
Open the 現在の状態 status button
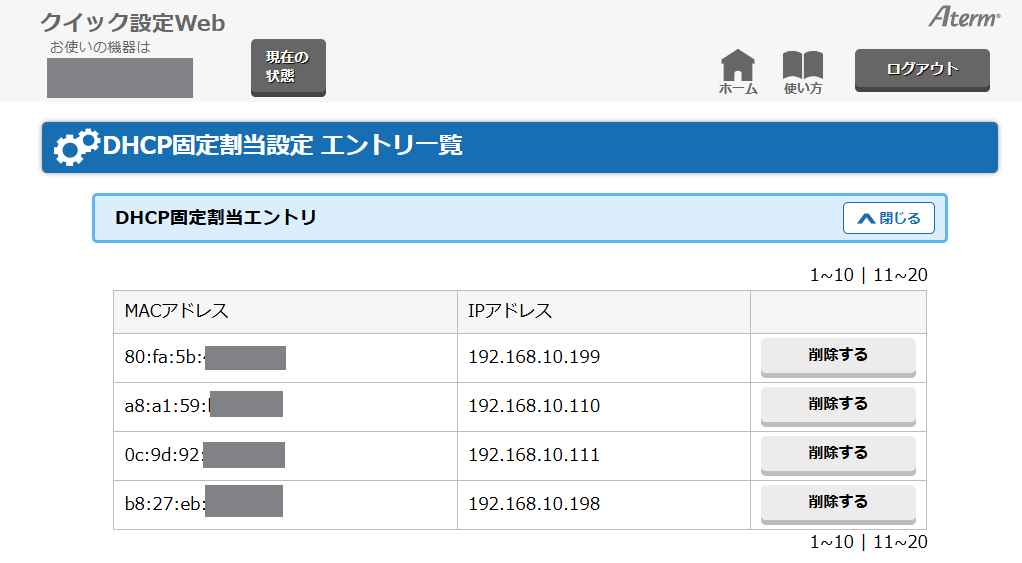click(288, 67)
